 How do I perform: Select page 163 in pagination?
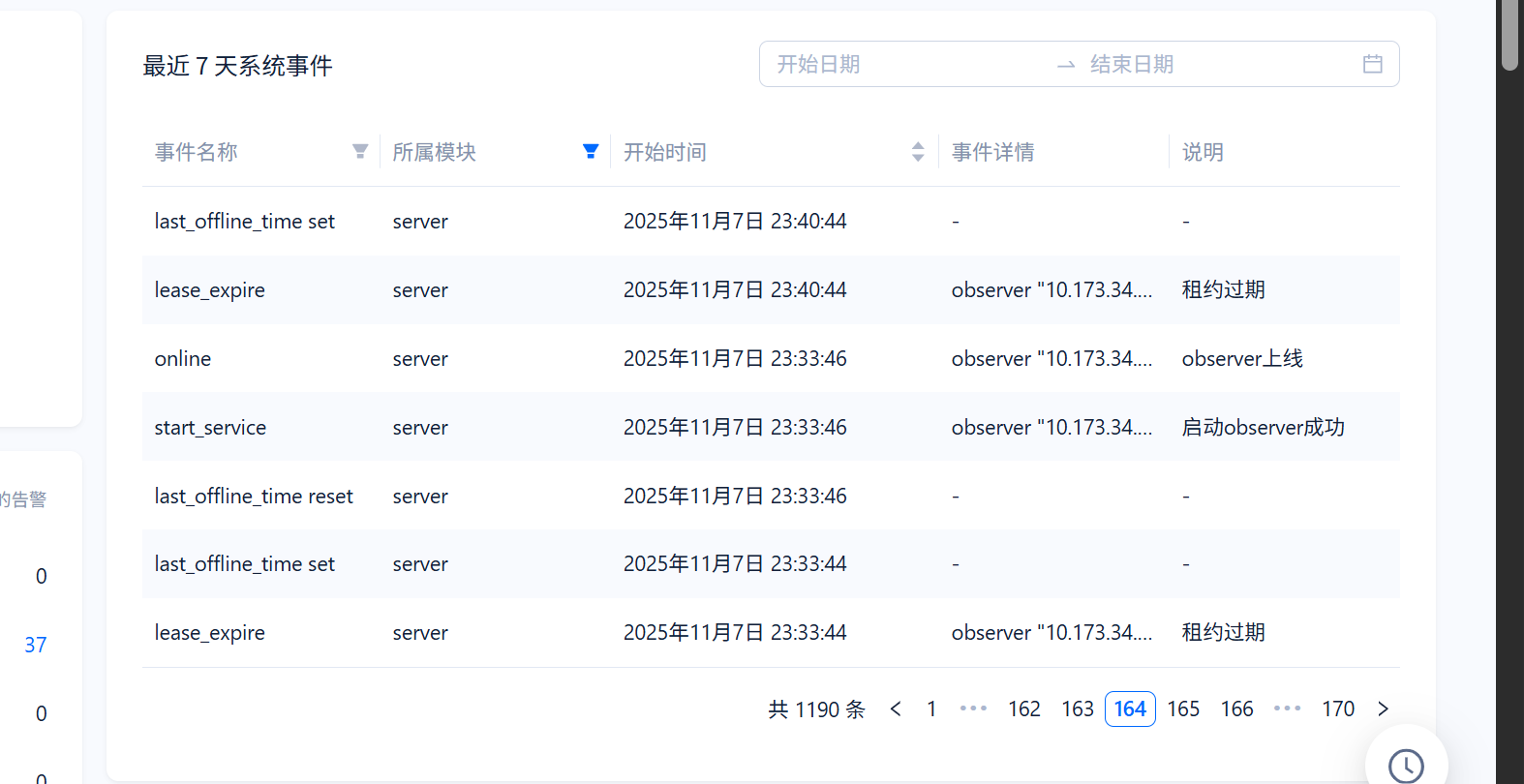(x=1077, y=709)
